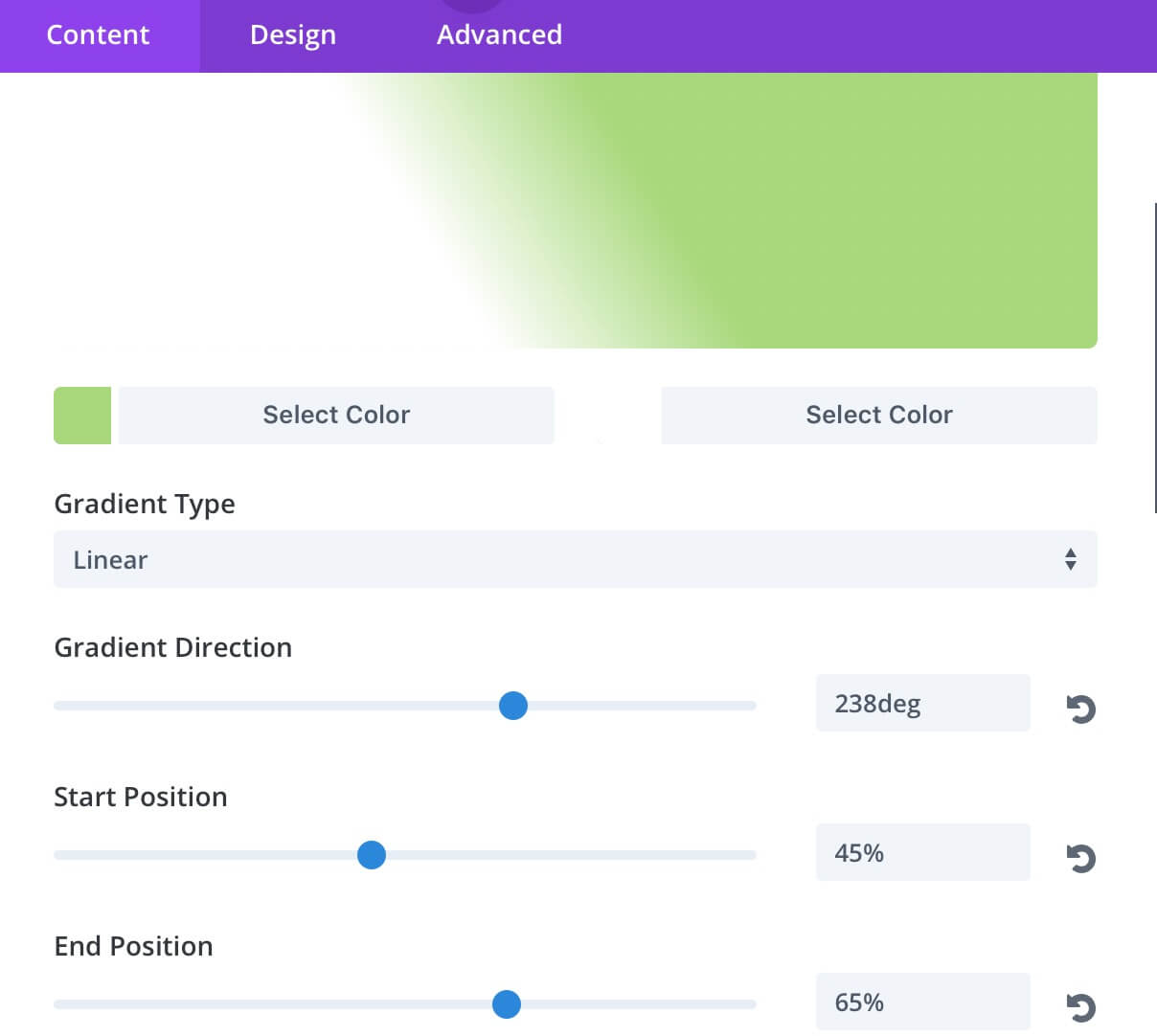This screenshot has width=1157, height=1036.
Task: Click the Gradient Type label
Action: (145, 505)
